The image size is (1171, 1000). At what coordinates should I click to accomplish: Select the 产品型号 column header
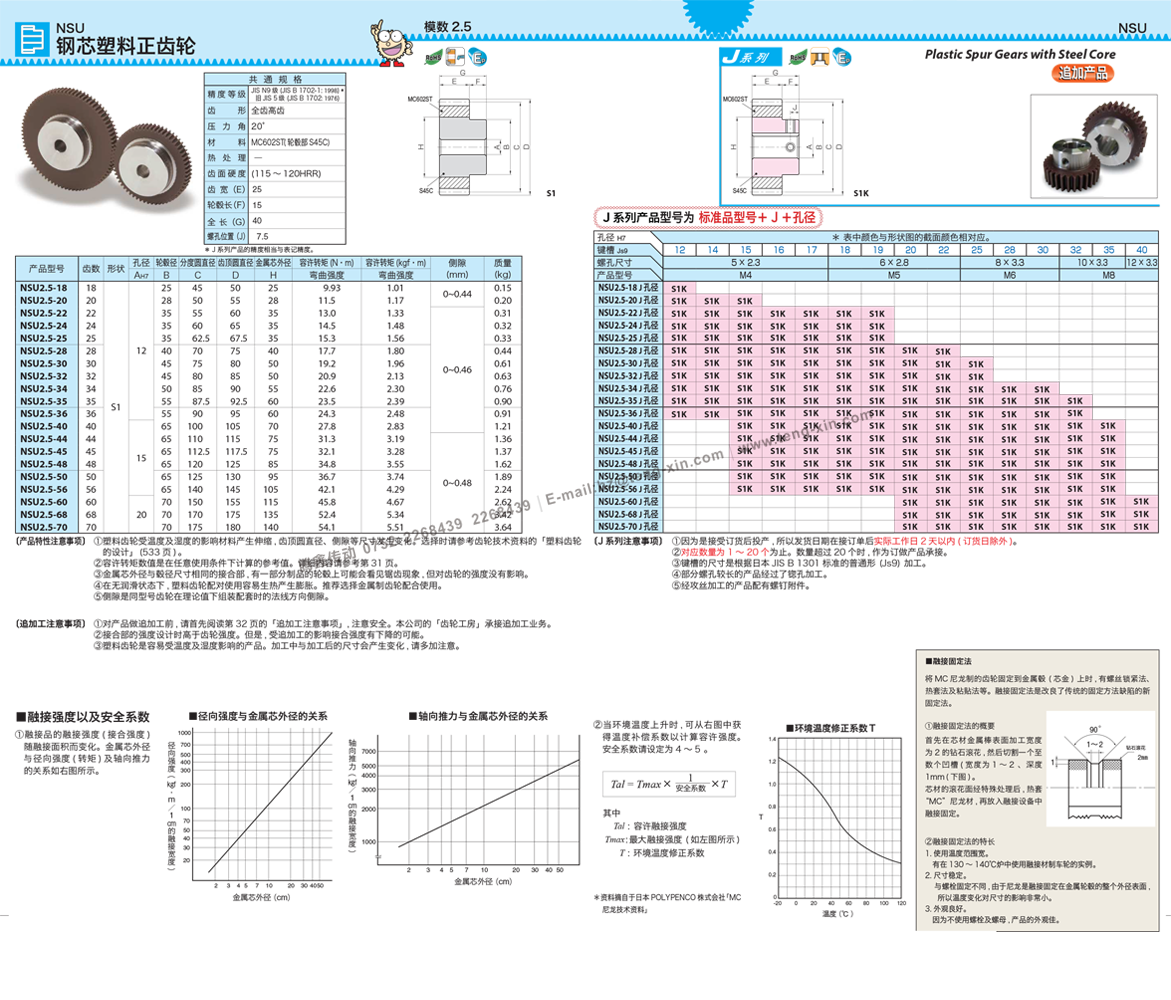point(46,269)
